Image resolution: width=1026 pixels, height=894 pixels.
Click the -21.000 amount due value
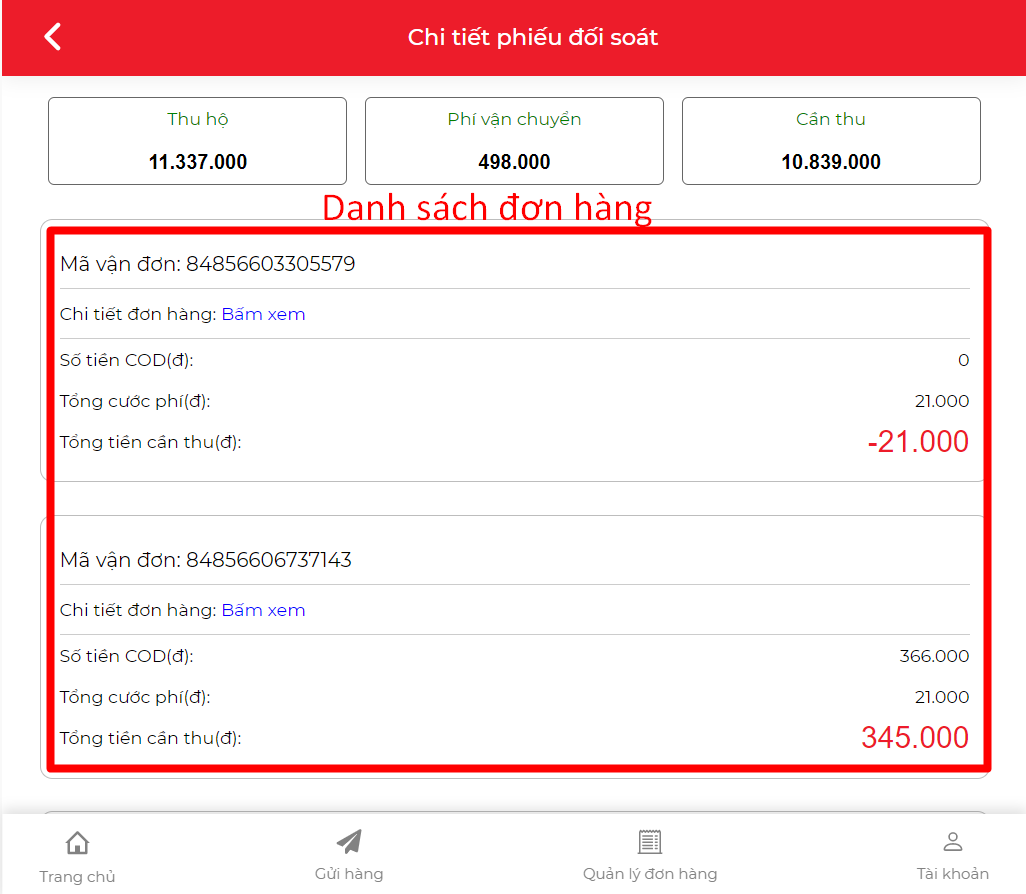917,442
